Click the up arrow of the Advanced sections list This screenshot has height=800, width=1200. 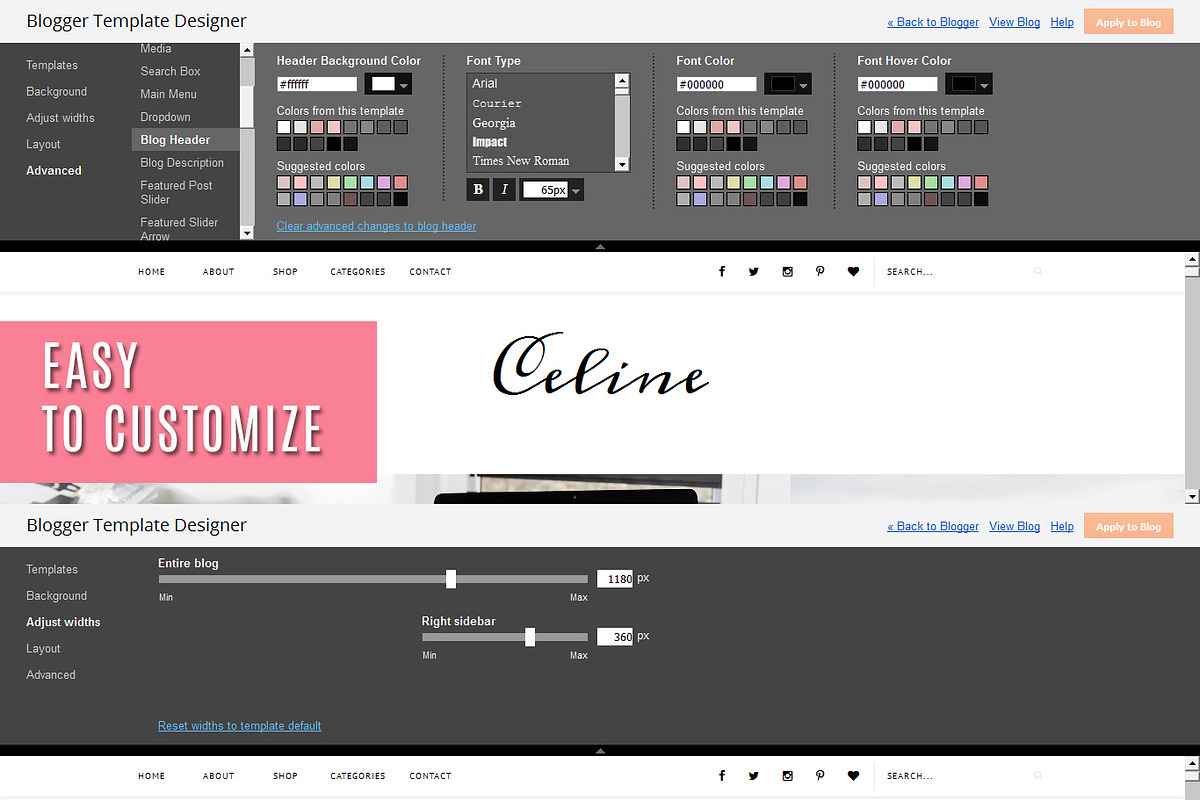coord(247,48)
